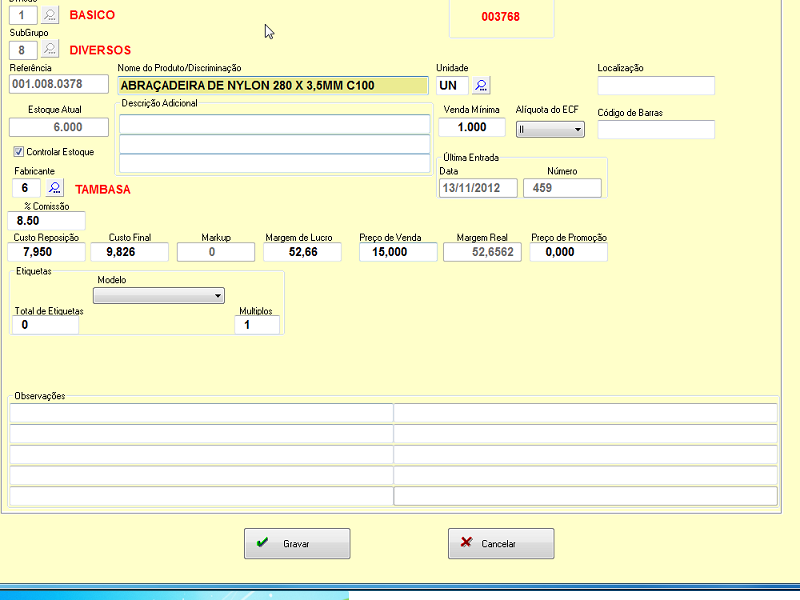This screenshot has height=600, width=800.
Task: Click the Custo Reposição field
Action: click(46, 252)
